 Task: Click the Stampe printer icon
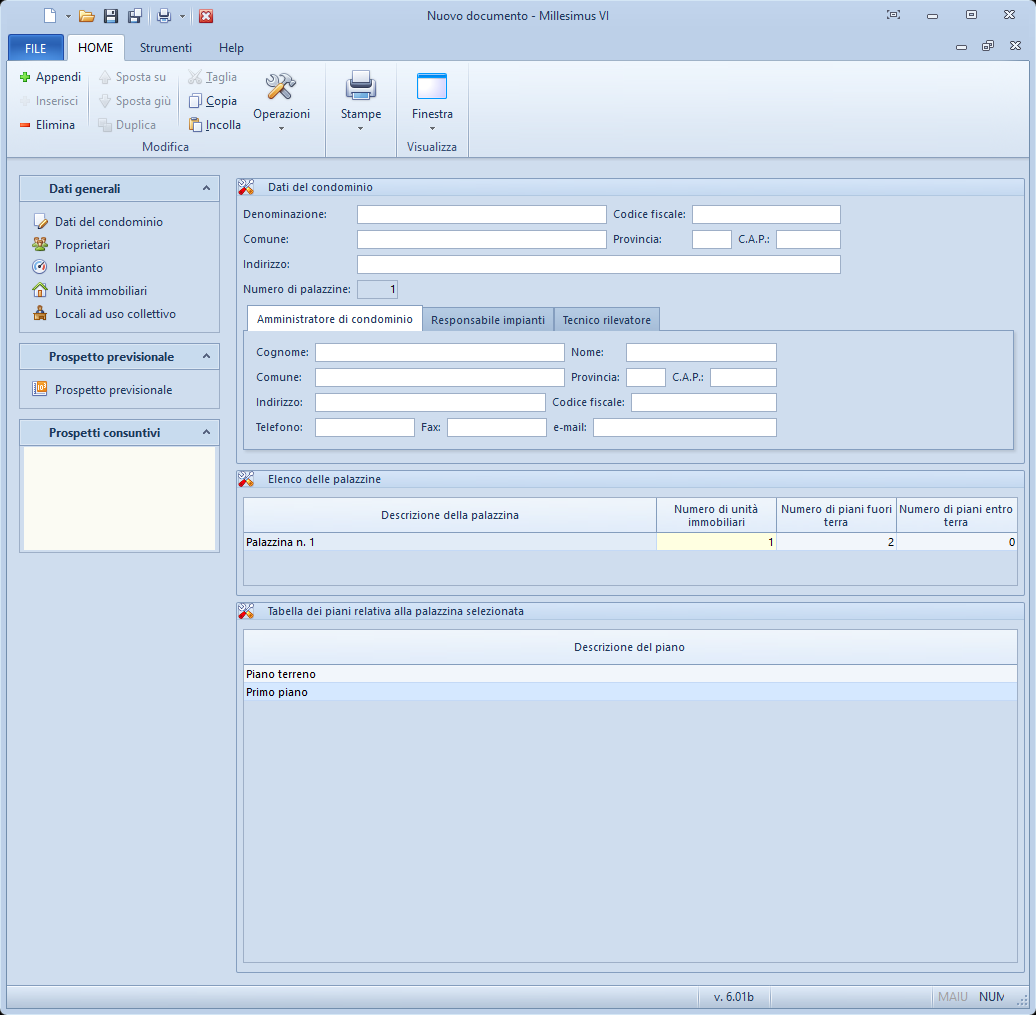point(361,87)
